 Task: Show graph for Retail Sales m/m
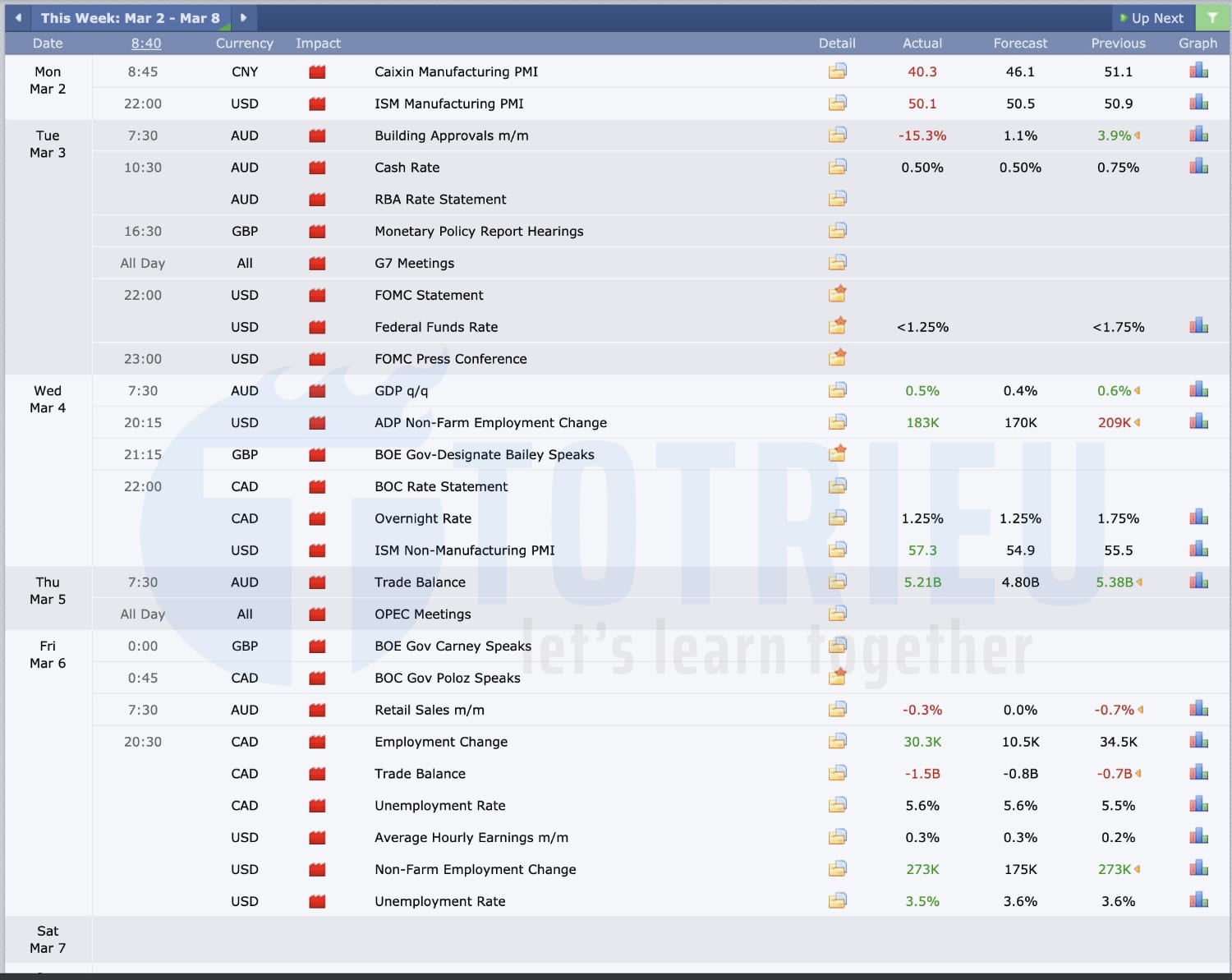click(x=1198, y=709)
